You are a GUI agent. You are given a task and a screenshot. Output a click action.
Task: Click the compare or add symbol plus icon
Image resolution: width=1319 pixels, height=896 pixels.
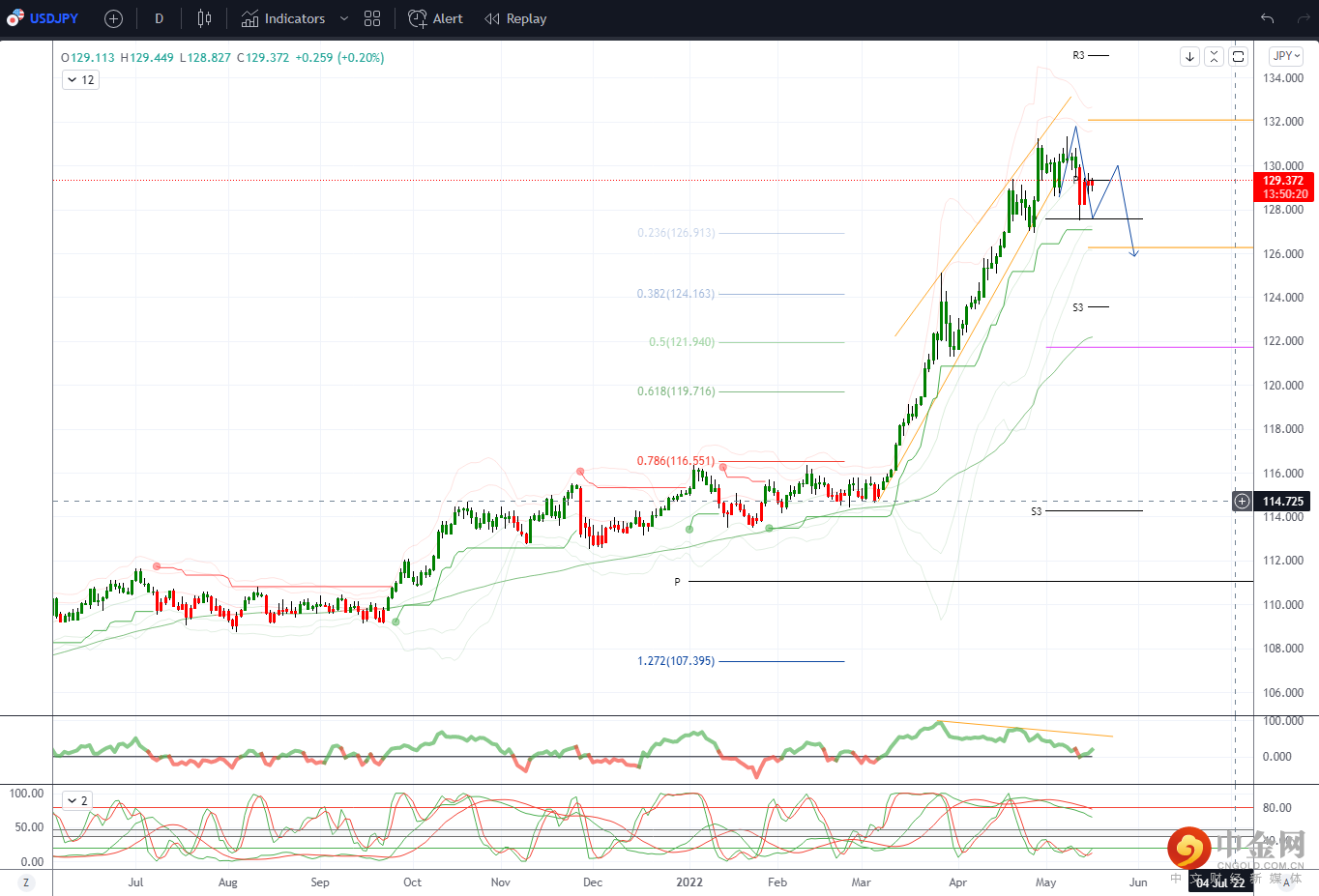pos(113,18)
